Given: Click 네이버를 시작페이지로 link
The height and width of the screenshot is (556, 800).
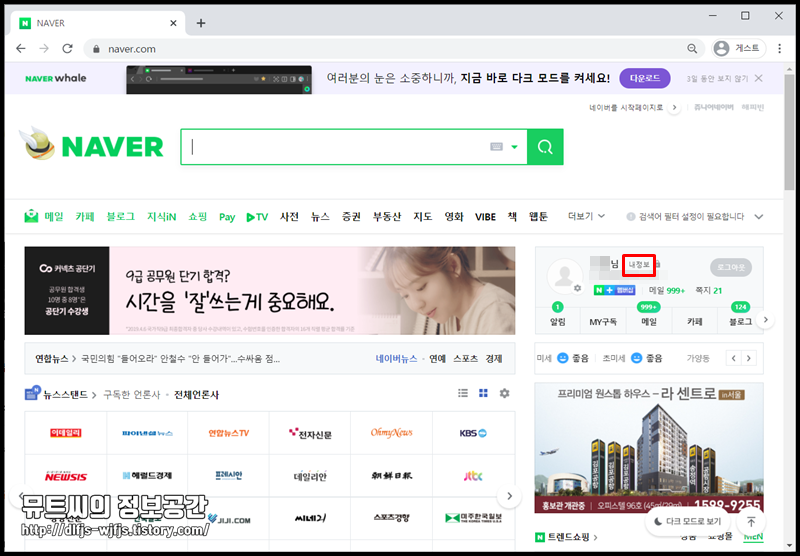Looking at the screenshot, I should tap(626, 108).
